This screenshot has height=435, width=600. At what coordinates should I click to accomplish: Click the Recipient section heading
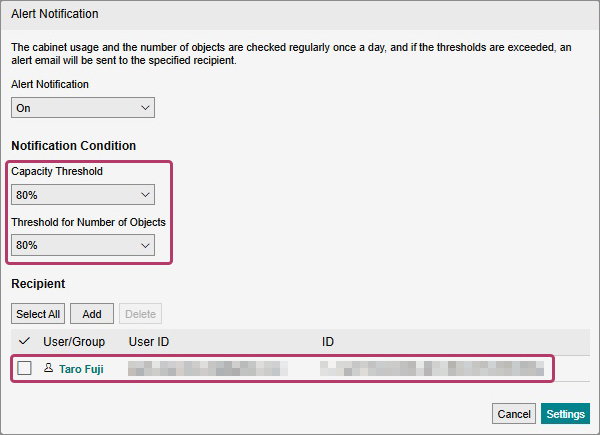click(38, 285)
